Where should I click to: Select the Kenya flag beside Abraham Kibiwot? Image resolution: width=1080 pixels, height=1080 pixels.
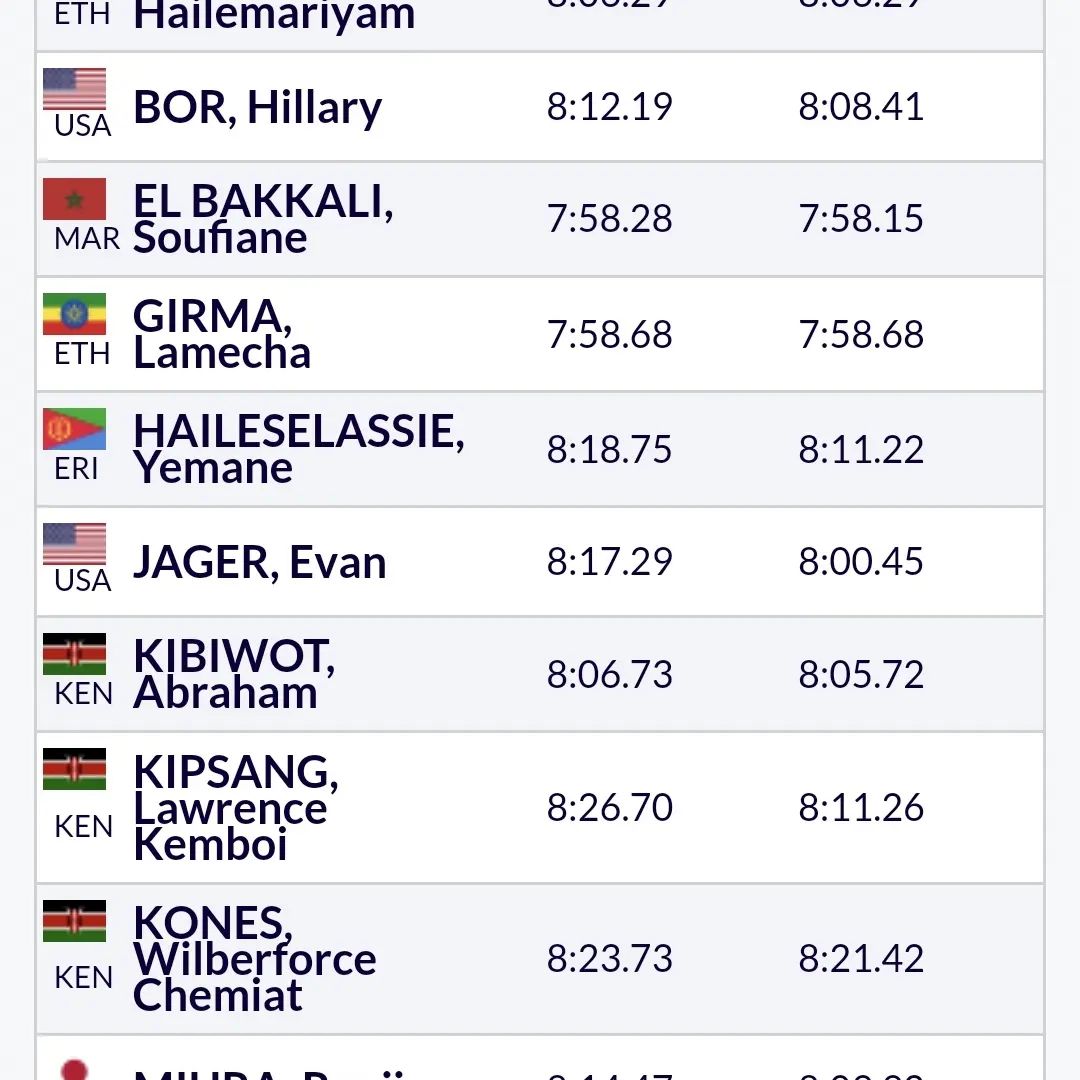[74, 655]
